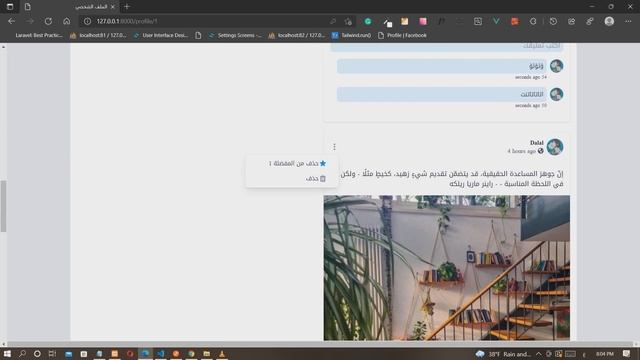
Task: Open the browser history icon
Action: pyautogui.click(x=553, y=21)
